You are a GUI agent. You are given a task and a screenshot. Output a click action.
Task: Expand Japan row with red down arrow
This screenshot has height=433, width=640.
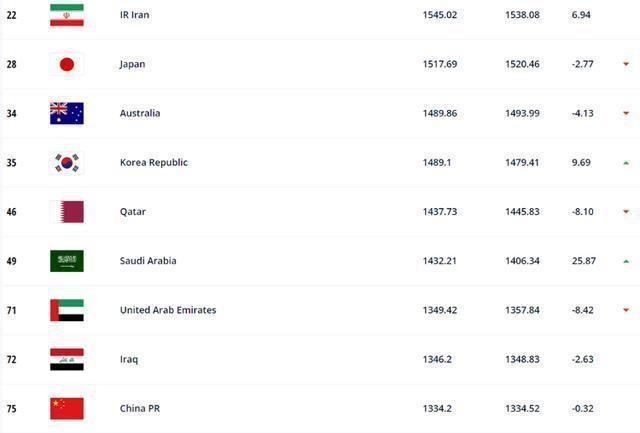point(626,64)
